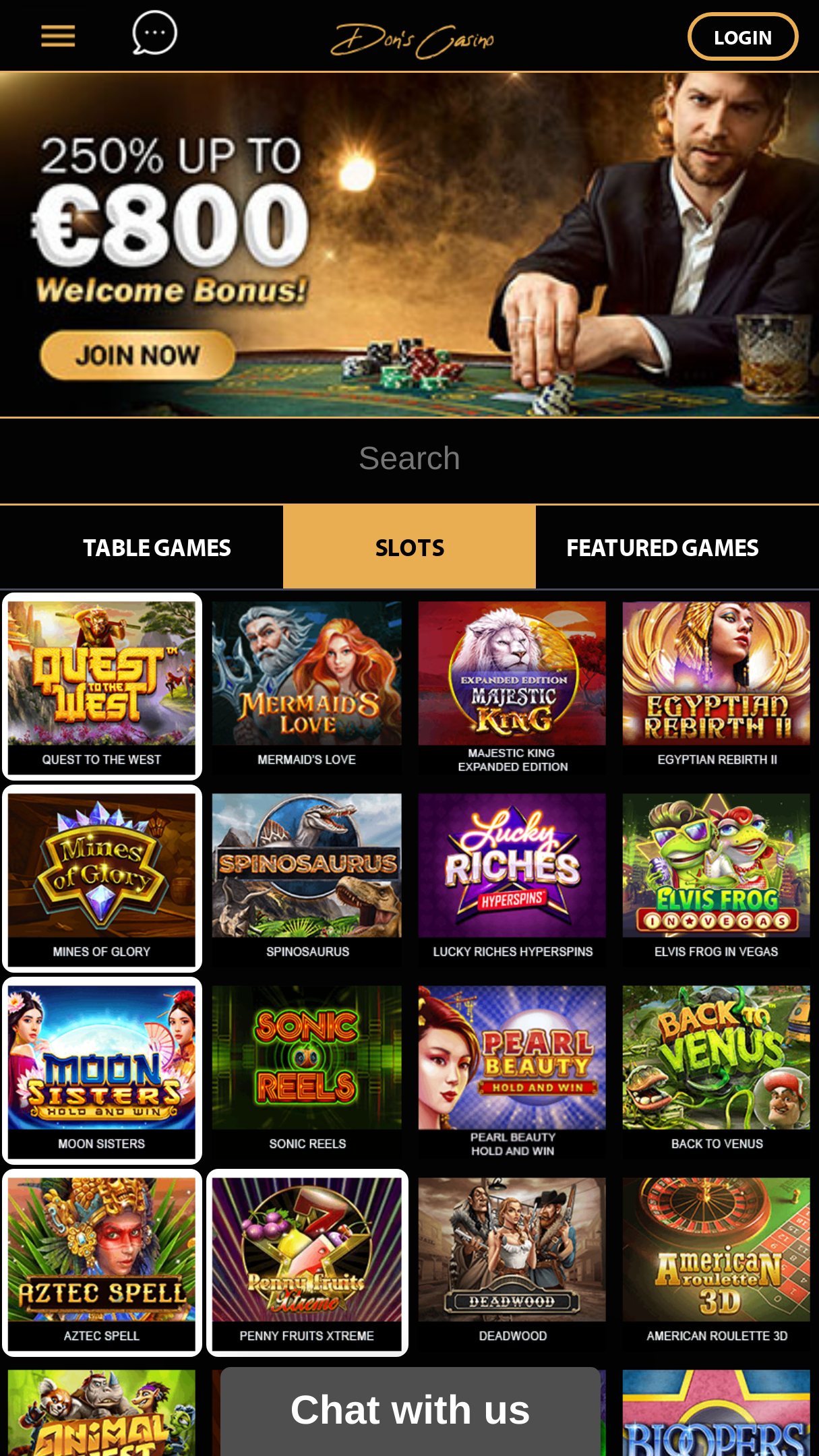
Task: Switch to the TABLE GAMES tab
Action: (x=156, y=547)
